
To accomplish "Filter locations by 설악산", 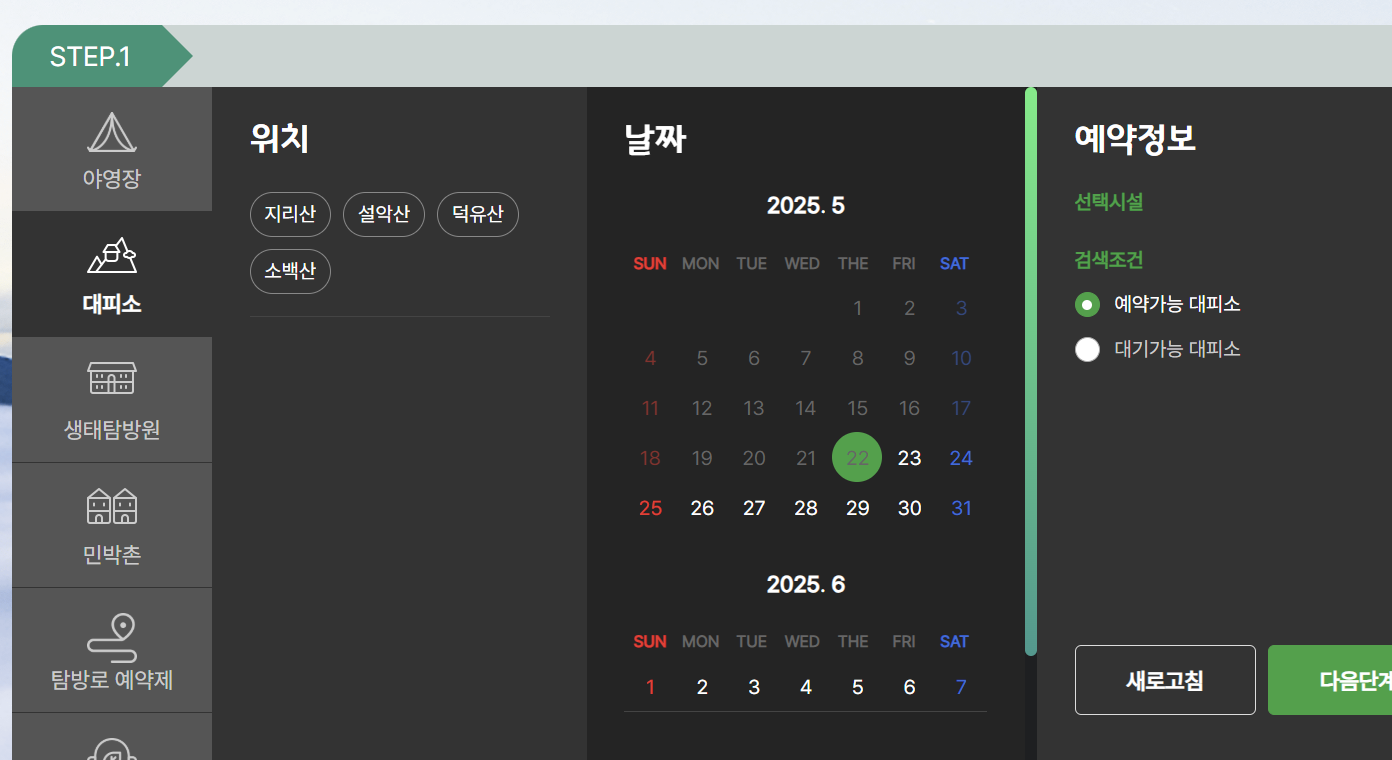I will tap(384, 214).
